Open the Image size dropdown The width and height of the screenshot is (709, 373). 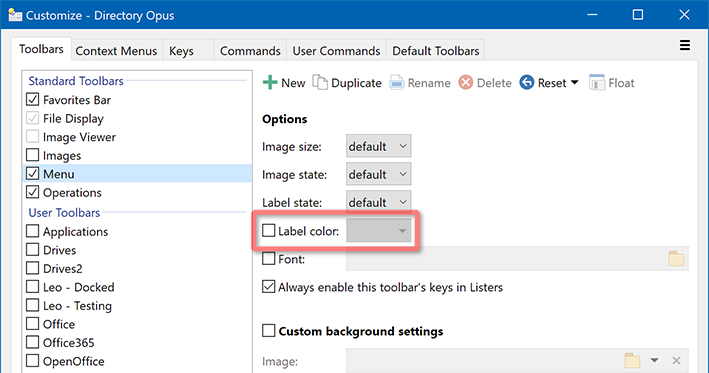[x=378, y=146]
